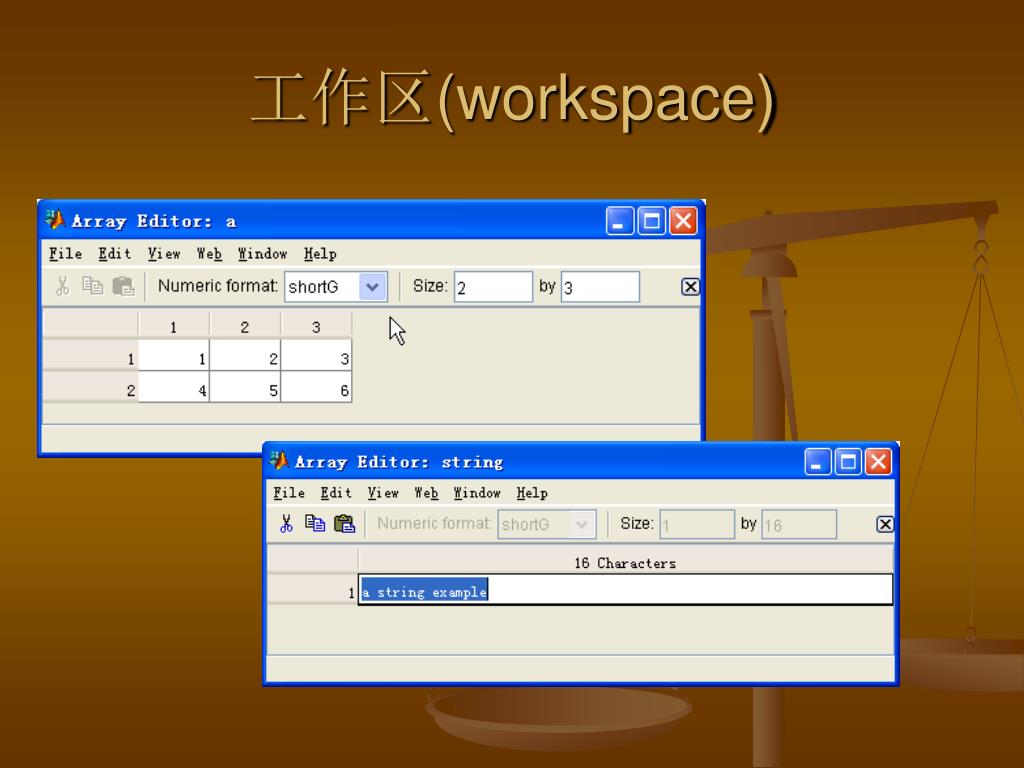Open Numeric format shortG dropdown in editor a
Screen dimensions: 1024x768
(372, 287)
